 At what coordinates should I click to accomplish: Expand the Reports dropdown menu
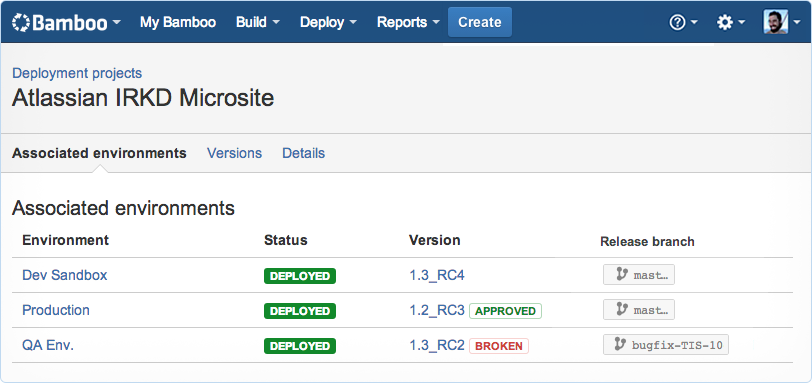click(408, 22)
